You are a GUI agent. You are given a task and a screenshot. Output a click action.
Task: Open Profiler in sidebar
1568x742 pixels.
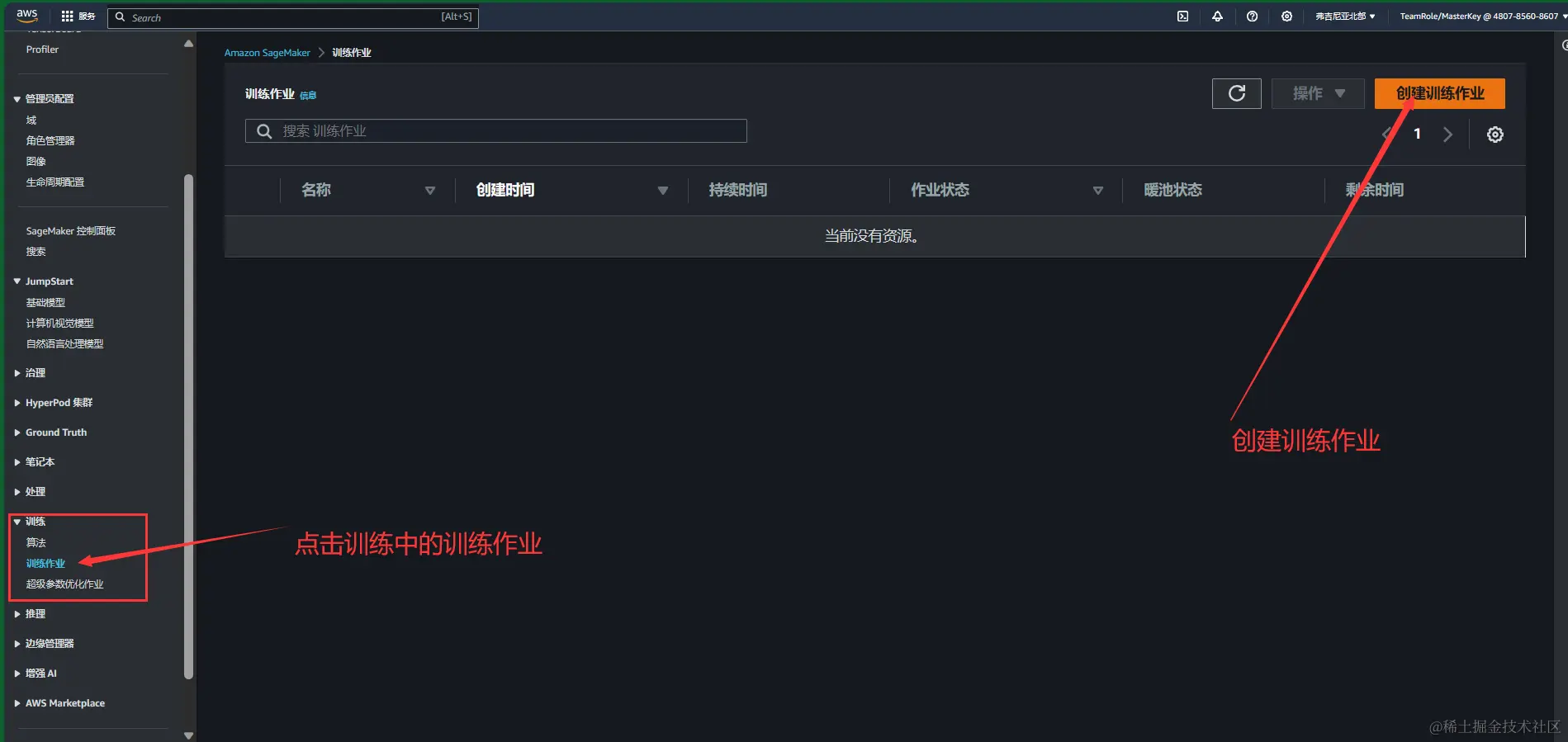tap(42, 50)
